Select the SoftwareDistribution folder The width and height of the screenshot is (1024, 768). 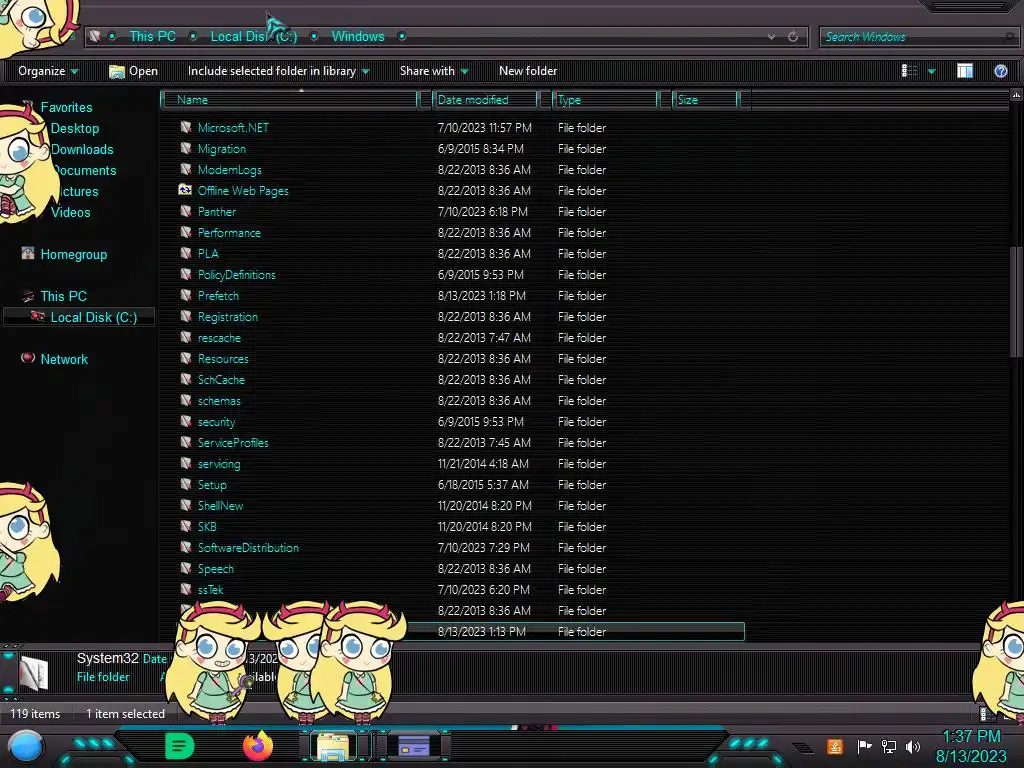tap(248, 548)
